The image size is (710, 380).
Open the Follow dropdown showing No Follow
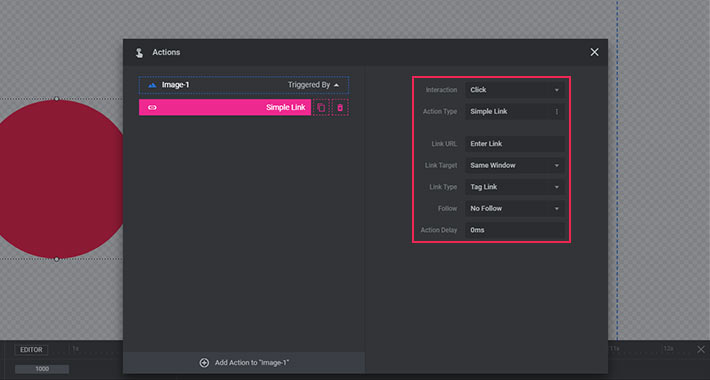(515, 208)
